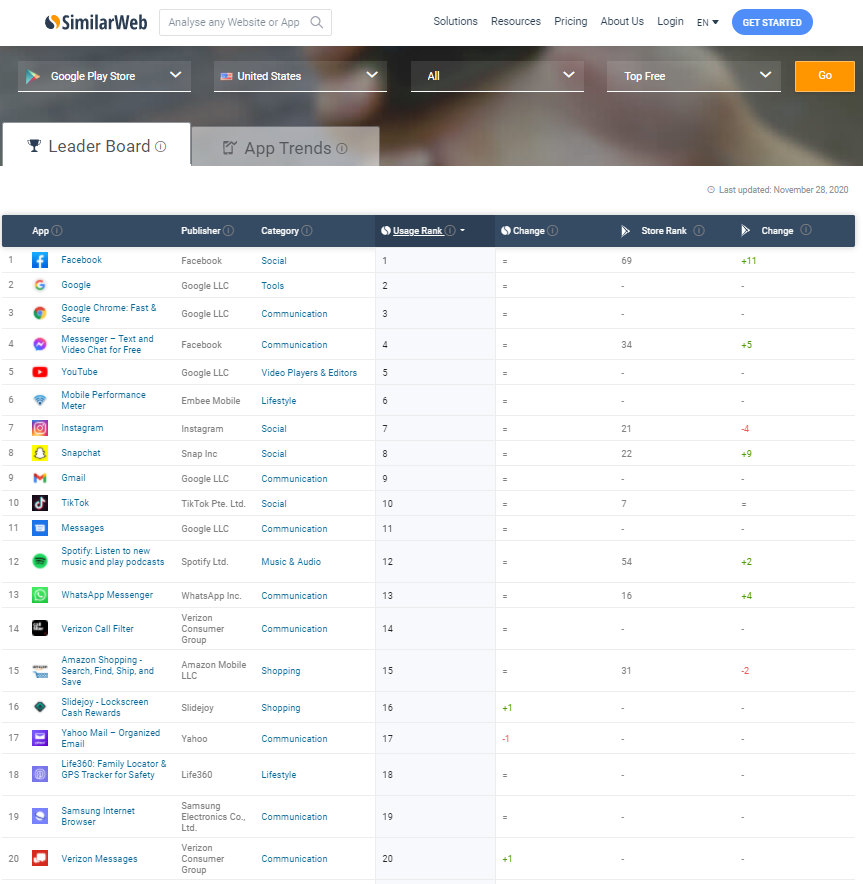Click the Messages app icon
The image size is (863, 884).
click(x=39, y=528)
